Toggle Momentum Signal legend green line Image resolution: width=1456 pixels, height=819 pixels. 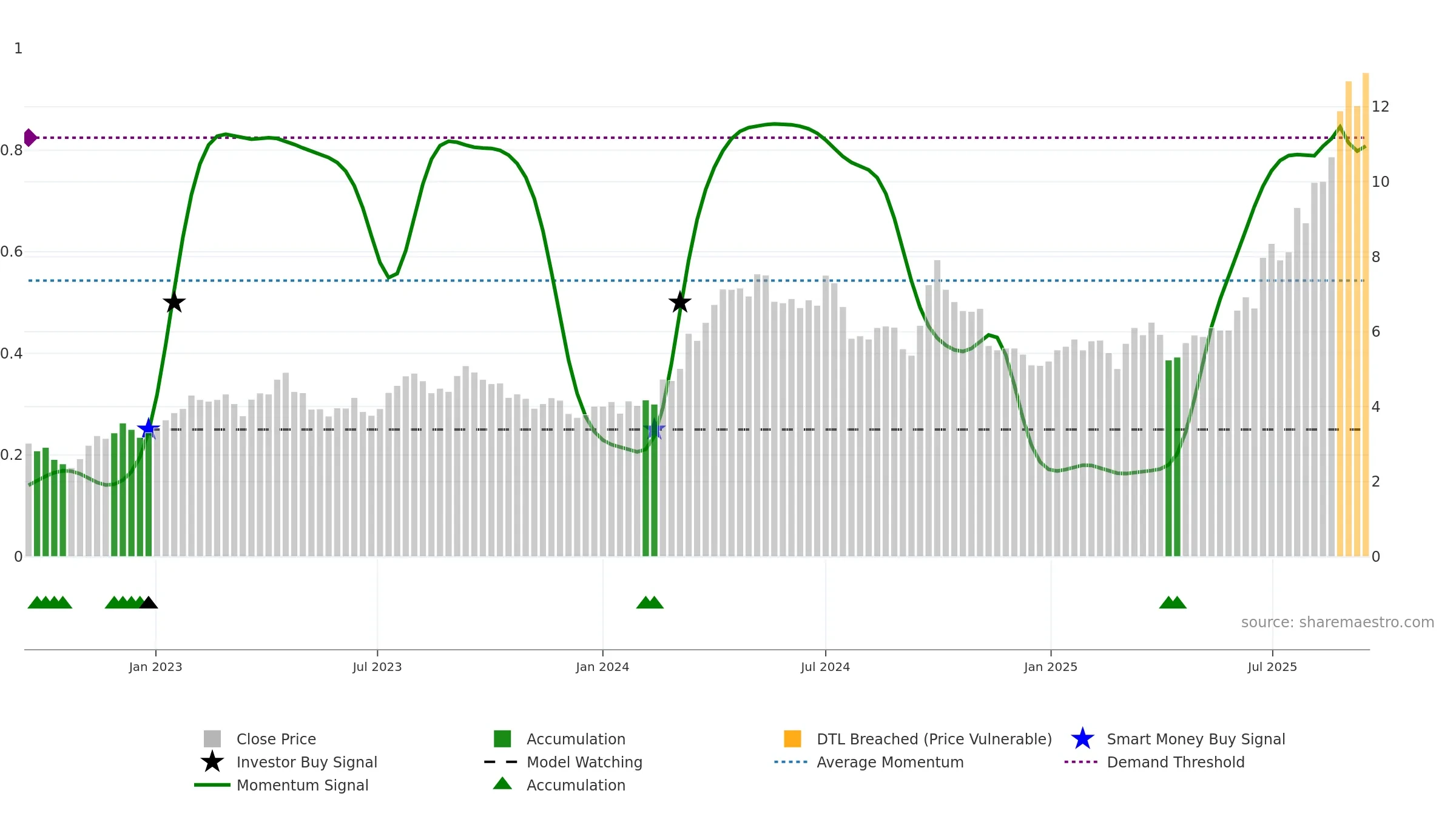click(x=212, y=785)
